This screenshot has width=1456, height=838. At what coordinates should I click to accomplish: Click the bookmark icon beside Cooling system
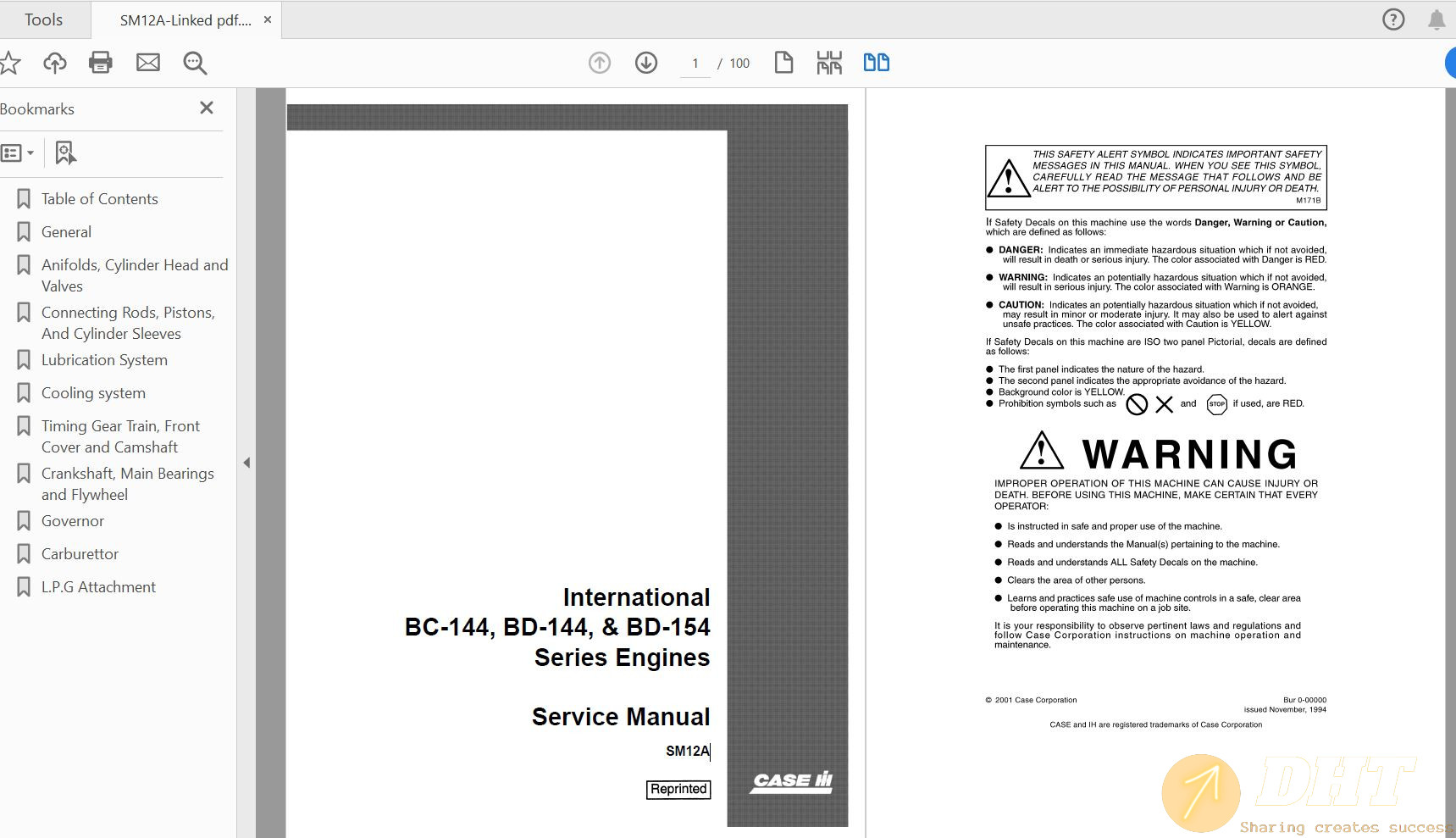coord(24,393)
